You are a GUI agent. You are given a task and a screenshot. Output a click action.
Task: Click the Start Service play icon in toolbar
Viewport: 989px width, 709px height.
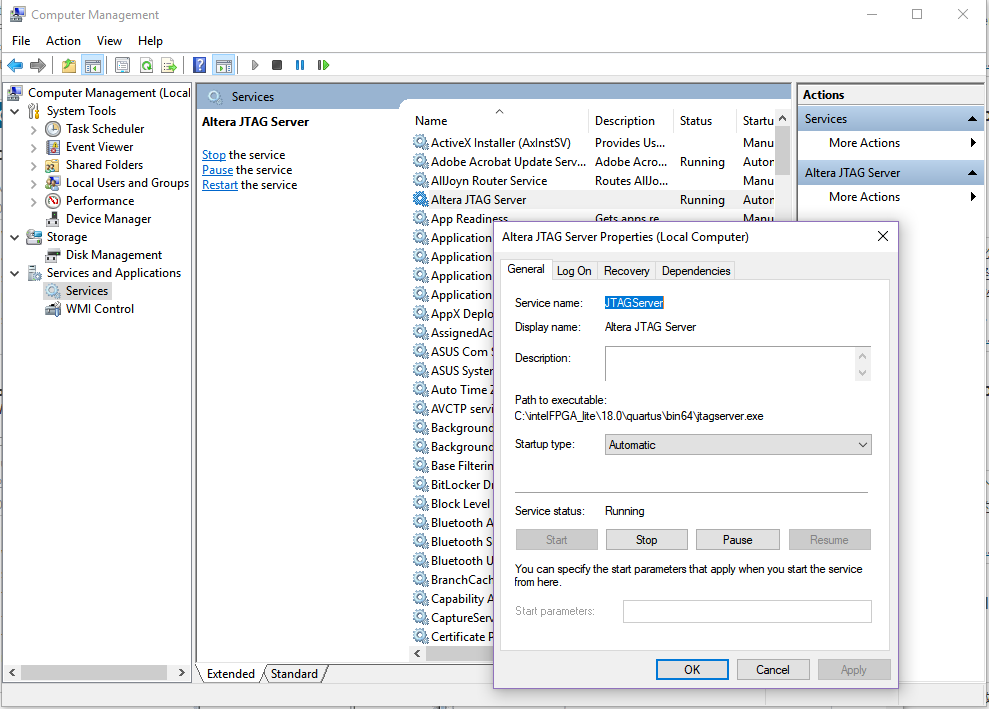(x=255, y=65)
